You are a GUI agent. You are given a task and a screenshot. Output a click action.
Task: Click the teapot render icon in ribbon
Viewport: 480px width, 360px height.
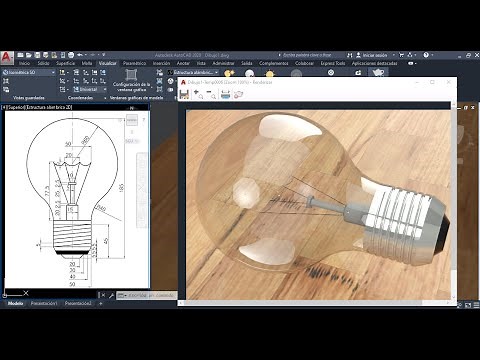[378, 73]
